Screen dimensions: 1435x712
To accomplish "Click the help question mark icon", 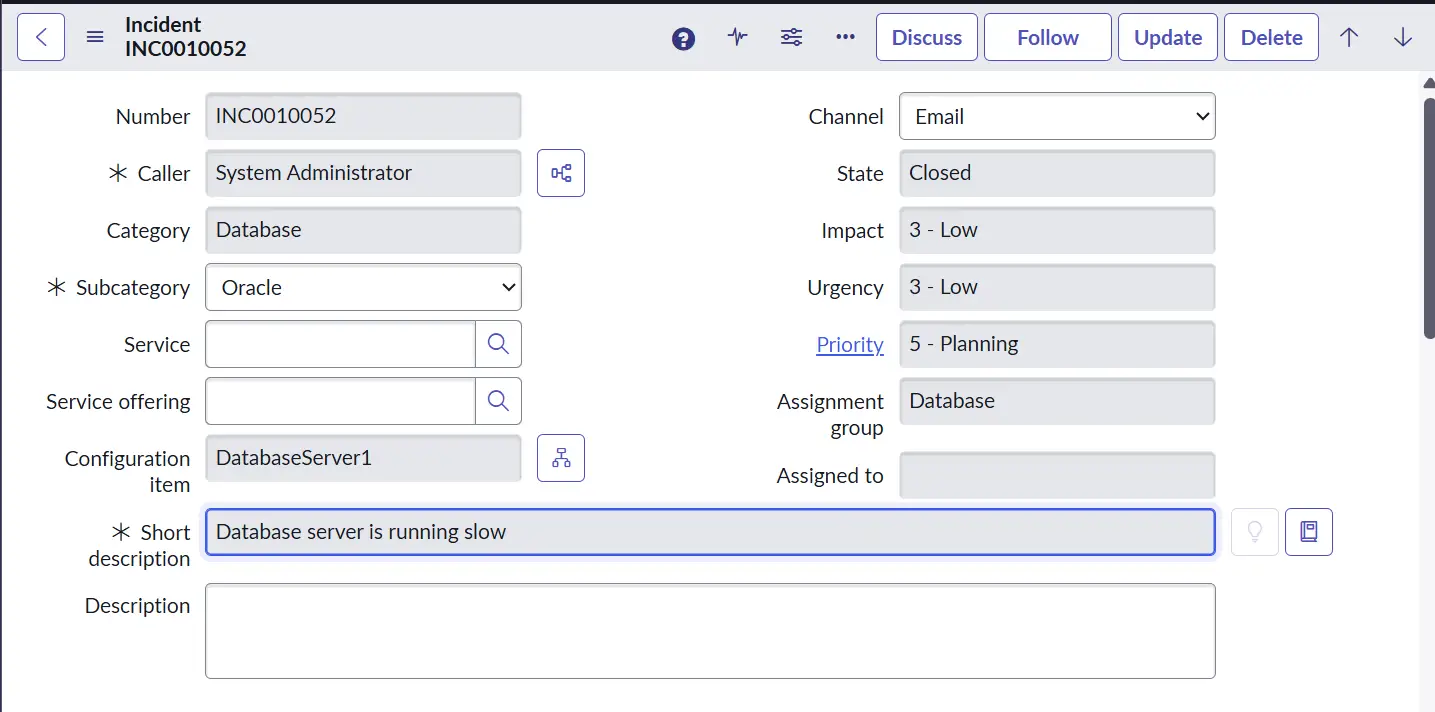I will 683,38.
